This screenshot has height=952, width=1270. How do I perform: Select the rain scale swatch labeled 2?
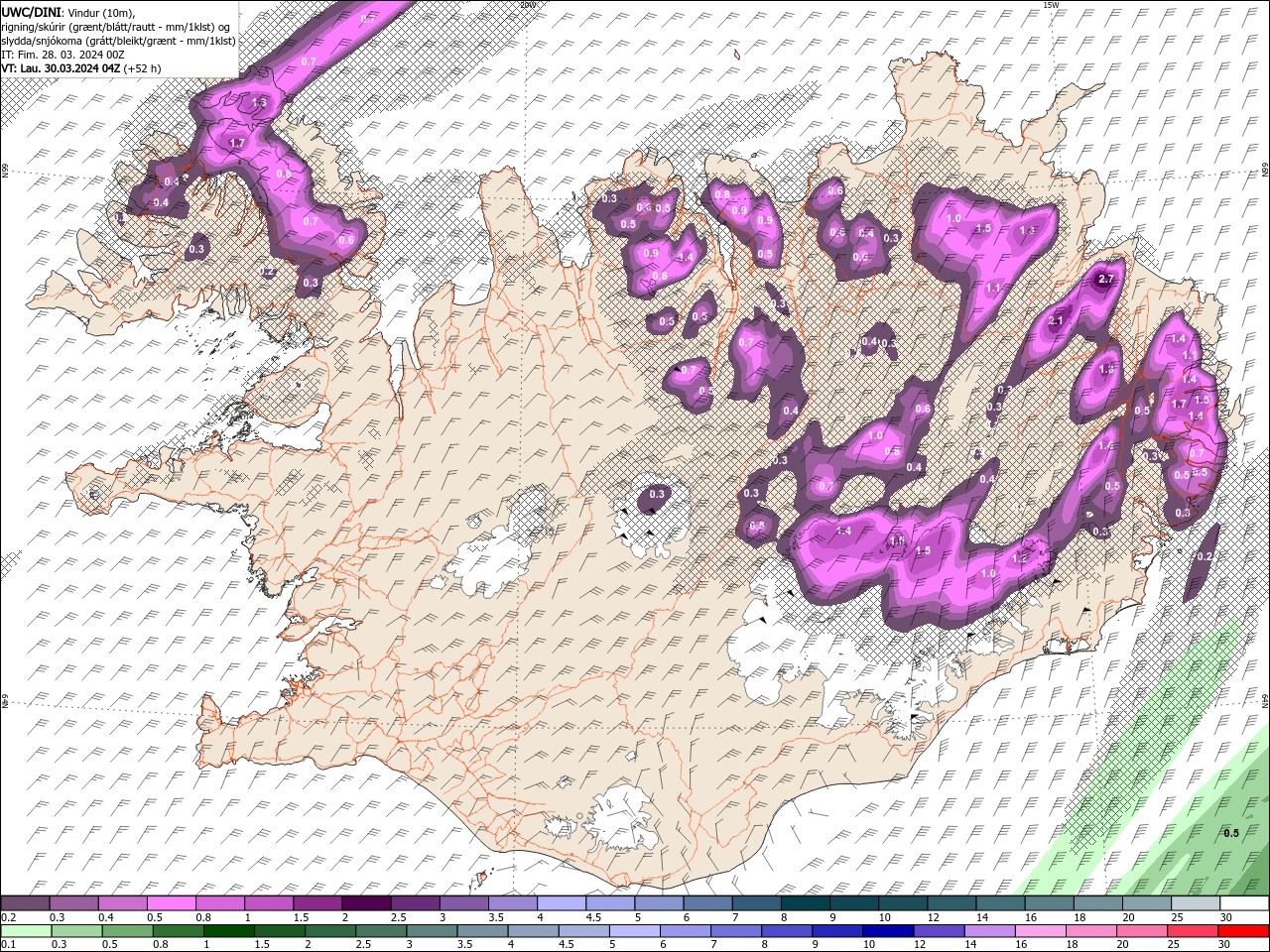(330, 931)
